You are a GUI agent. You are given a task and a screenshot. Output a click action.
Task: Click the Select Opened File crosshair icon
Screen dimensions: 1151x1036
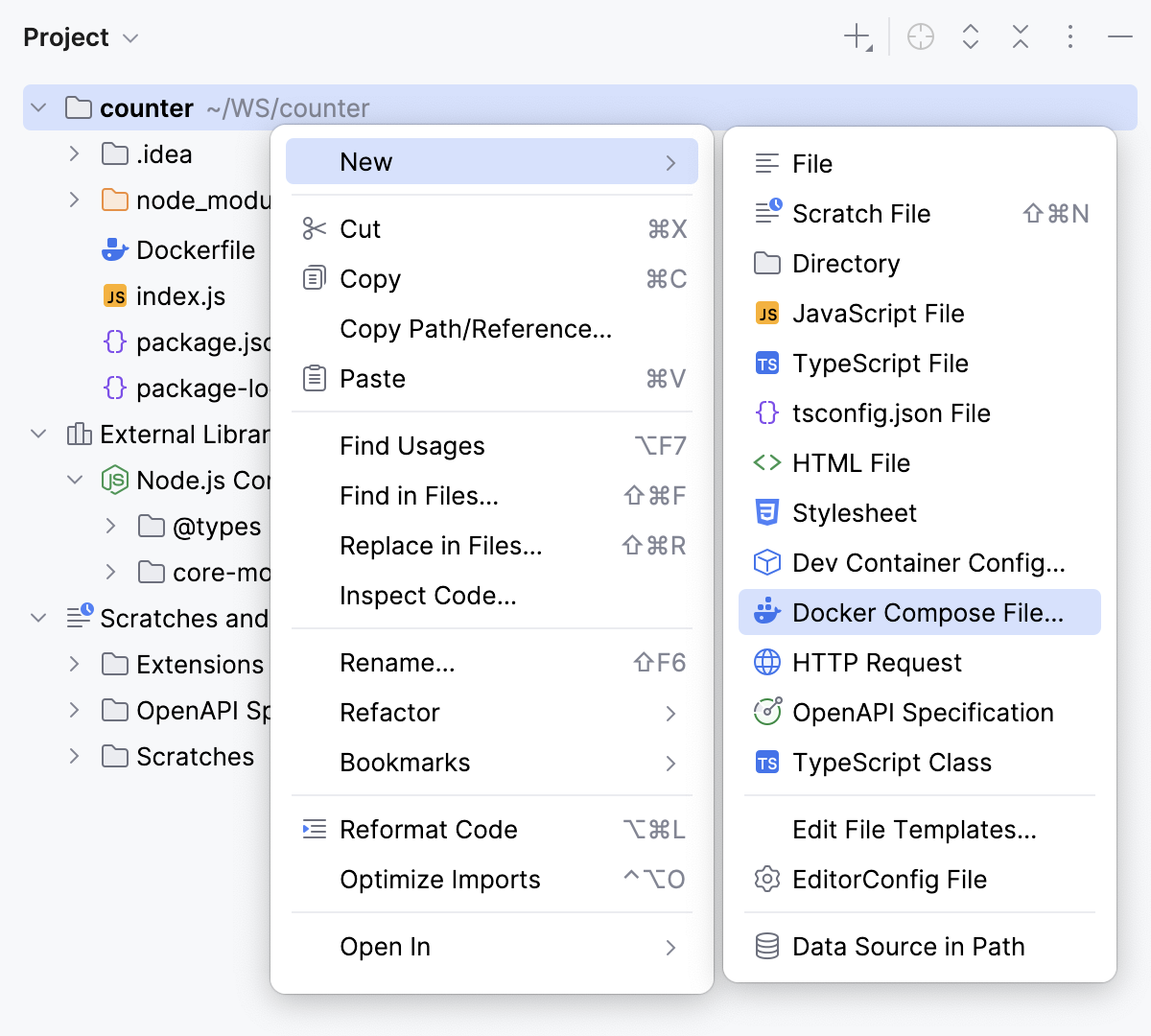point(921,37)
